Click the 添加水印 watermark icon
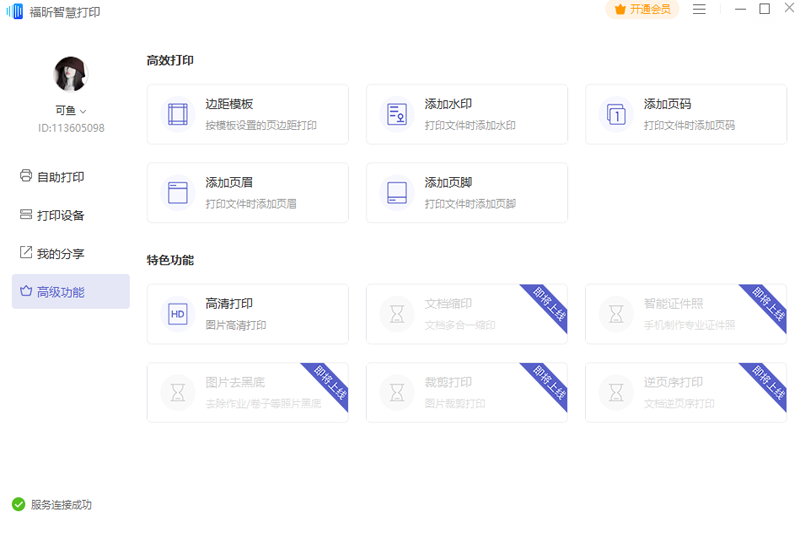 pyautogui.click(x=397, y=114)
